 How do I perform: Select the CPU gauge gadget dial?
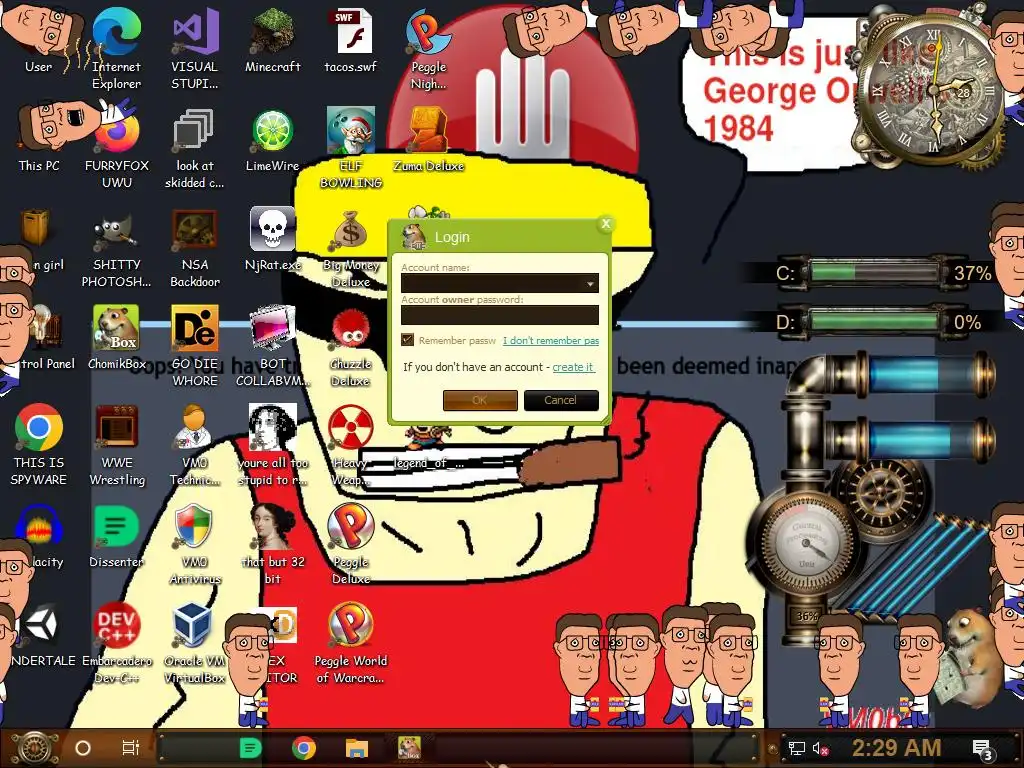[x=807, y=543]
